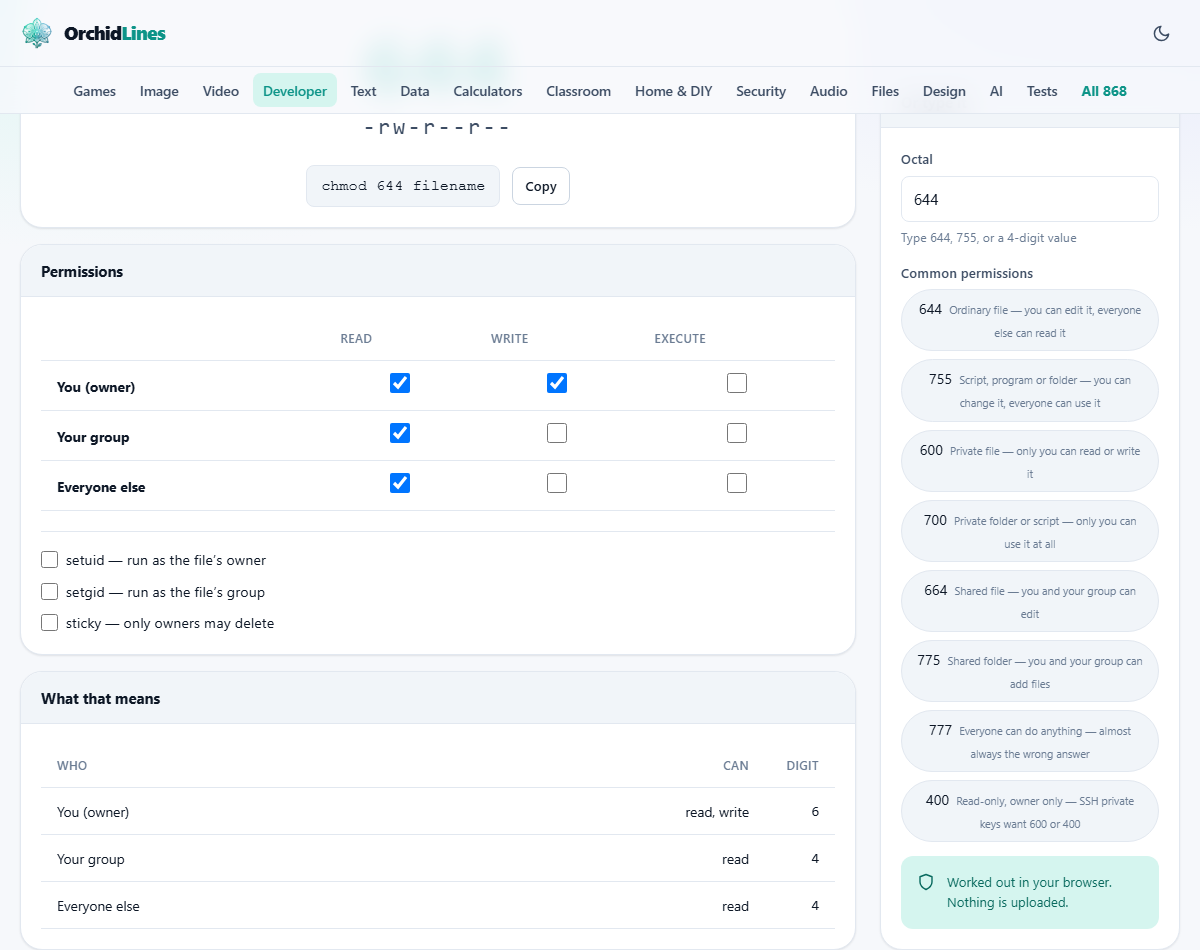Pick the 400 read-only owner preset
This screenshot has width=1200, height=950.
pyautogui.click(x=1030, y=811)
